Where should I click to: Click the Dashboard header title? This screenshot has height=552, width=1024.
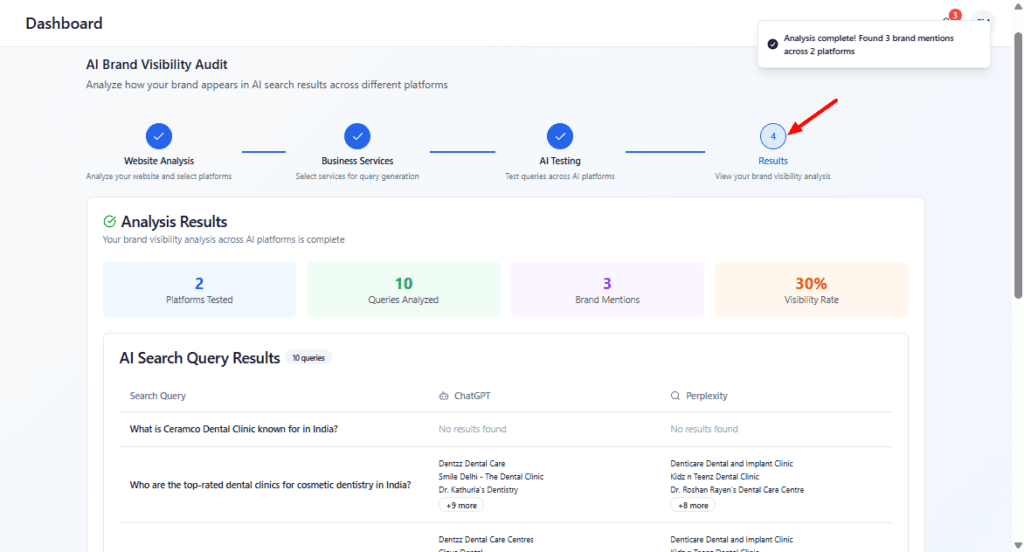click(x=64, y=23)
